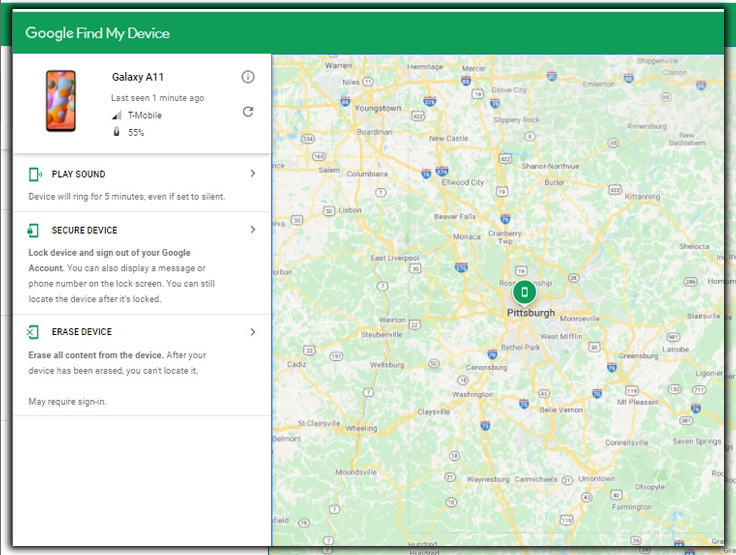
Task: Click the Claysville label on map
Action: point(434,411)
